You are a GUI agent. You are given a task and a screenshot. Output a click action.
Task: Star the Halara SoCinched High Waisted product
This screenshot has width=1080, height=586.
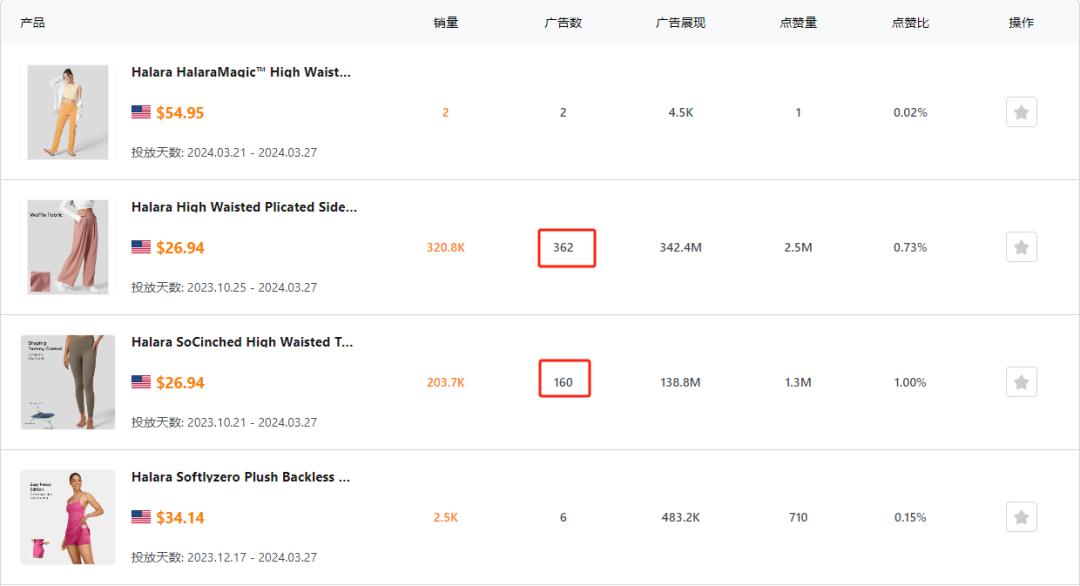[x=1021, y=382]
